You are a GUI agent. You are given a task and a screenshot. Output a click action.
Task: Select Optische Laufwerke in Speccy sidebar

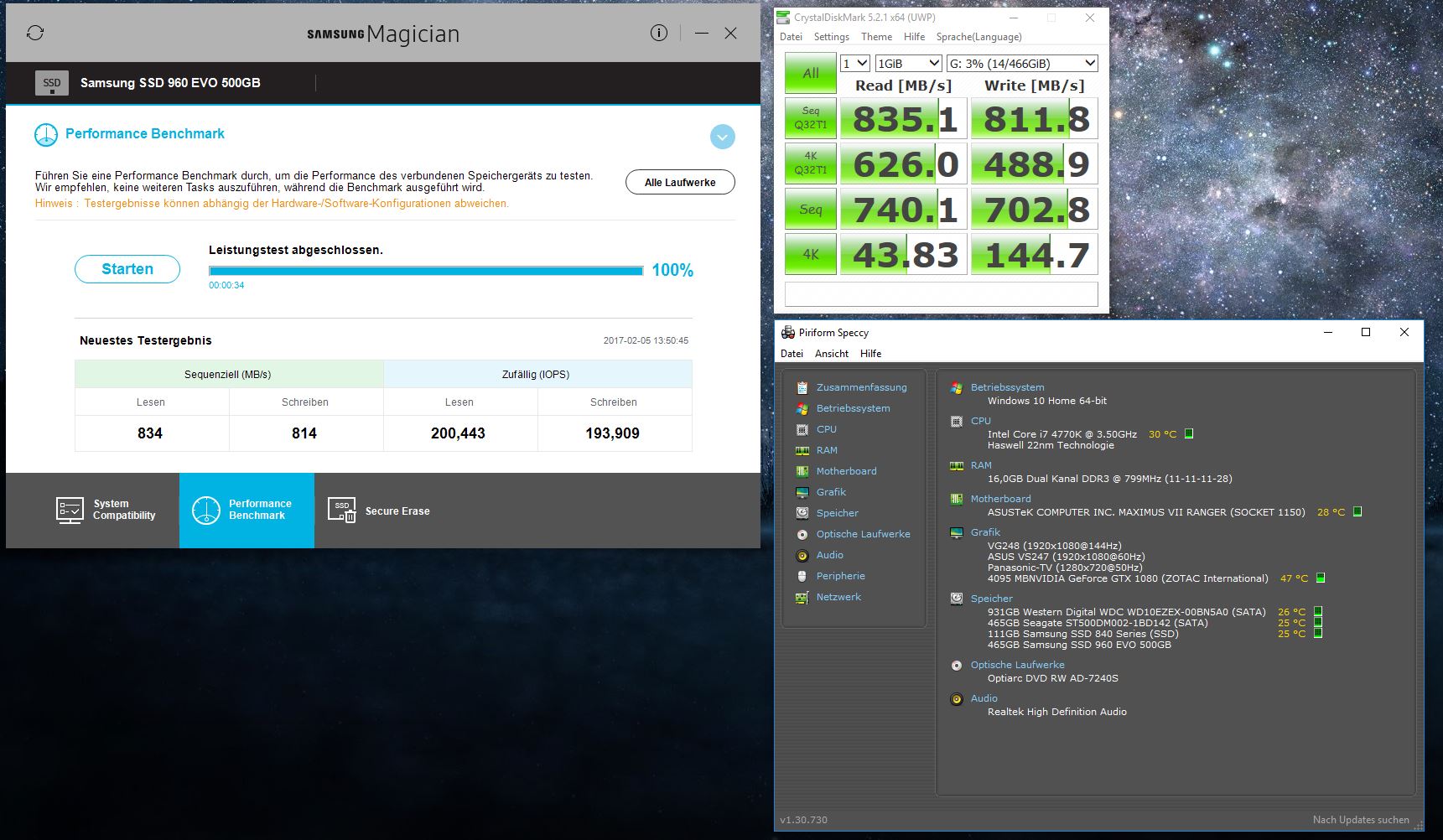[863, 534]
